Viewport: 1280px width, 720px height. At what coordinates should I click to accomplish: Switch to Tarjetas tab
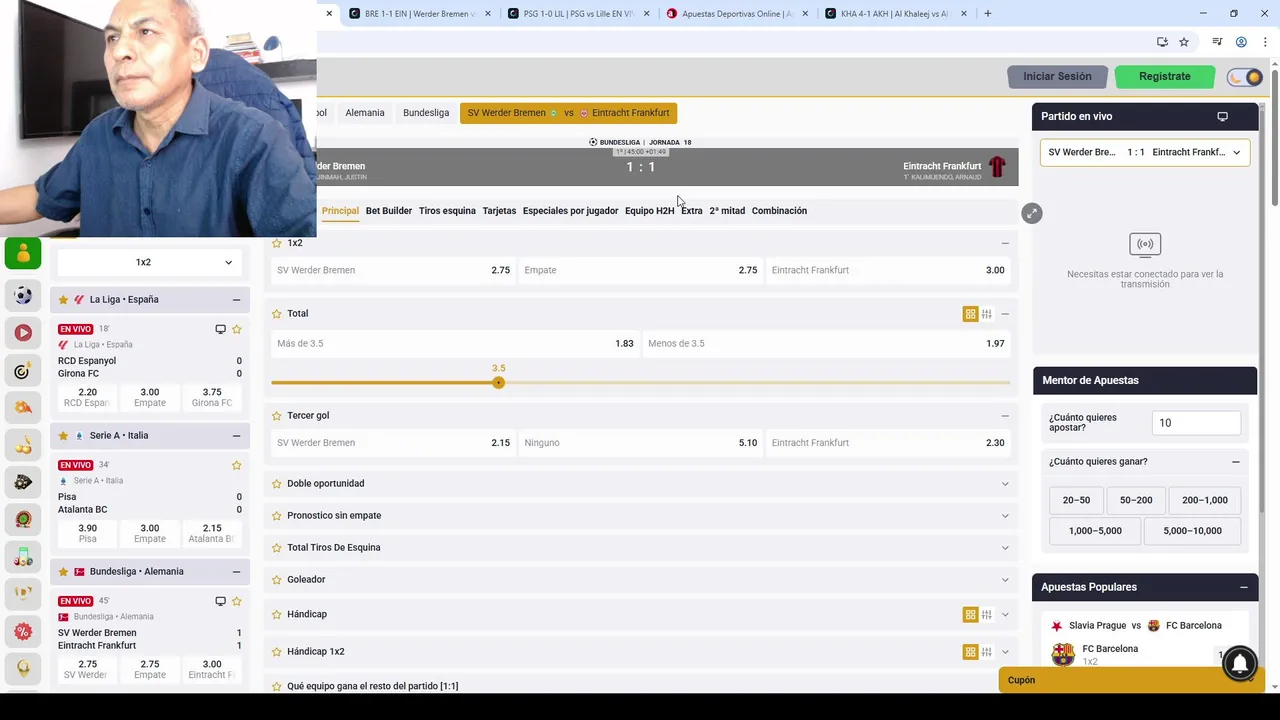[x=499, y=211]
